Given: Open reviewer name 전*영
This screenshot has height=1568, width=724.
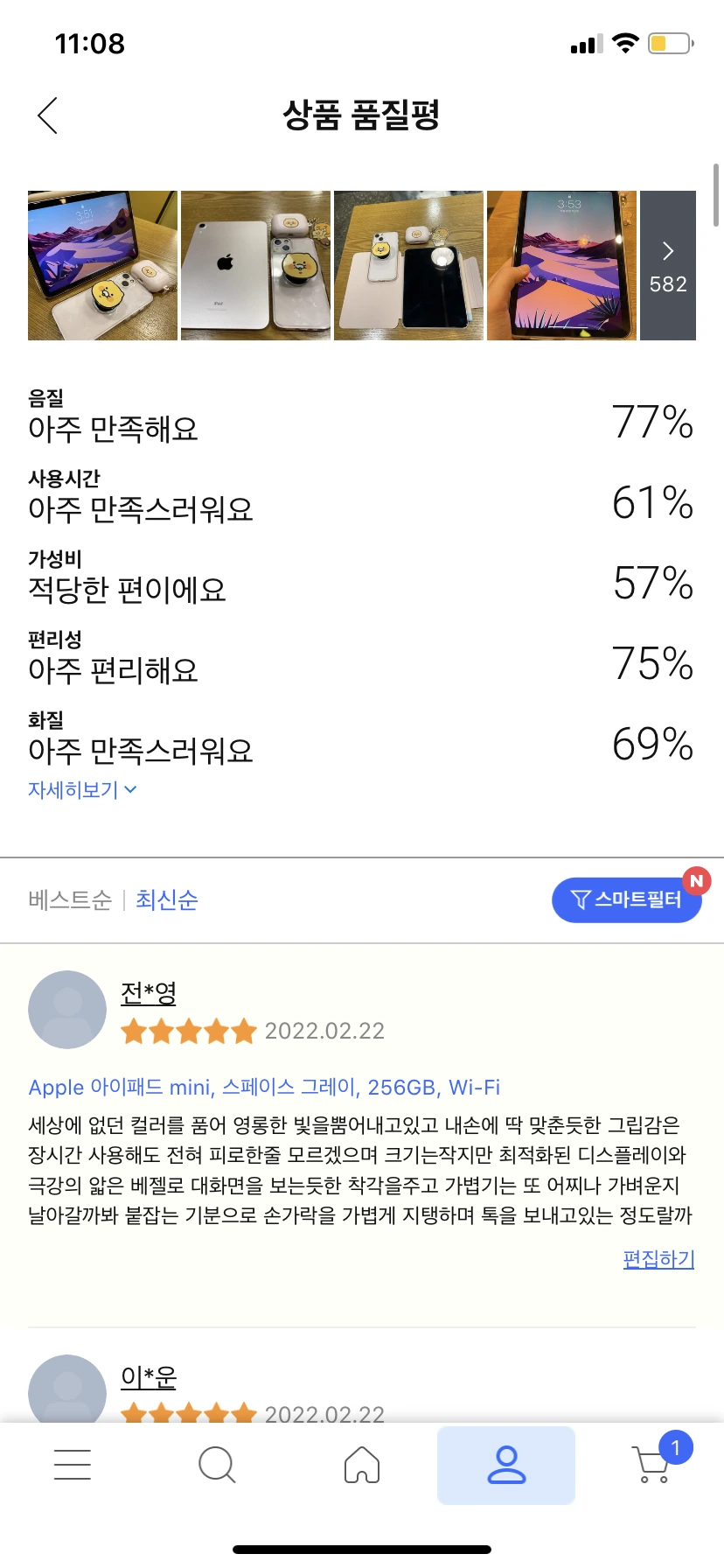Looking at the screenshot, I should (149, 992).
